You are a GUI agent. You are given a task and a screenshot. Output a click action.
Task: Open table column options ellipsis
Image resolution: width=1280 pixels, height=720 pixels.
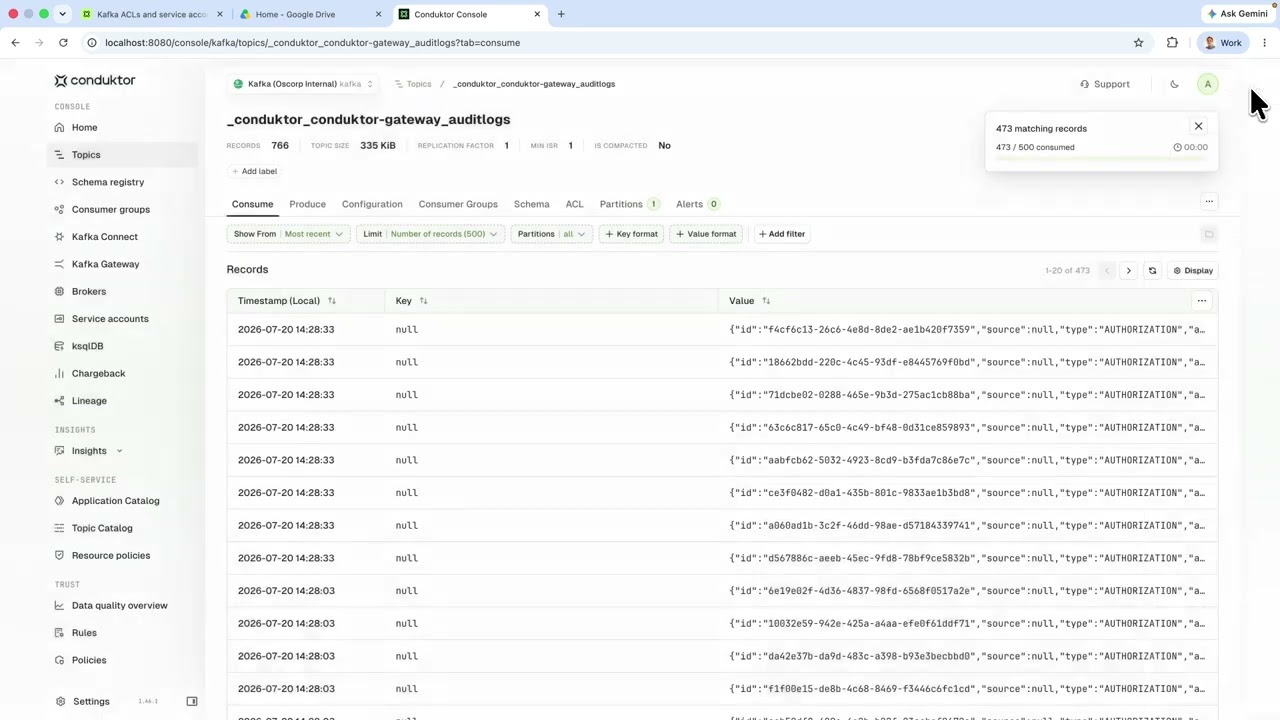[1202, 301]
